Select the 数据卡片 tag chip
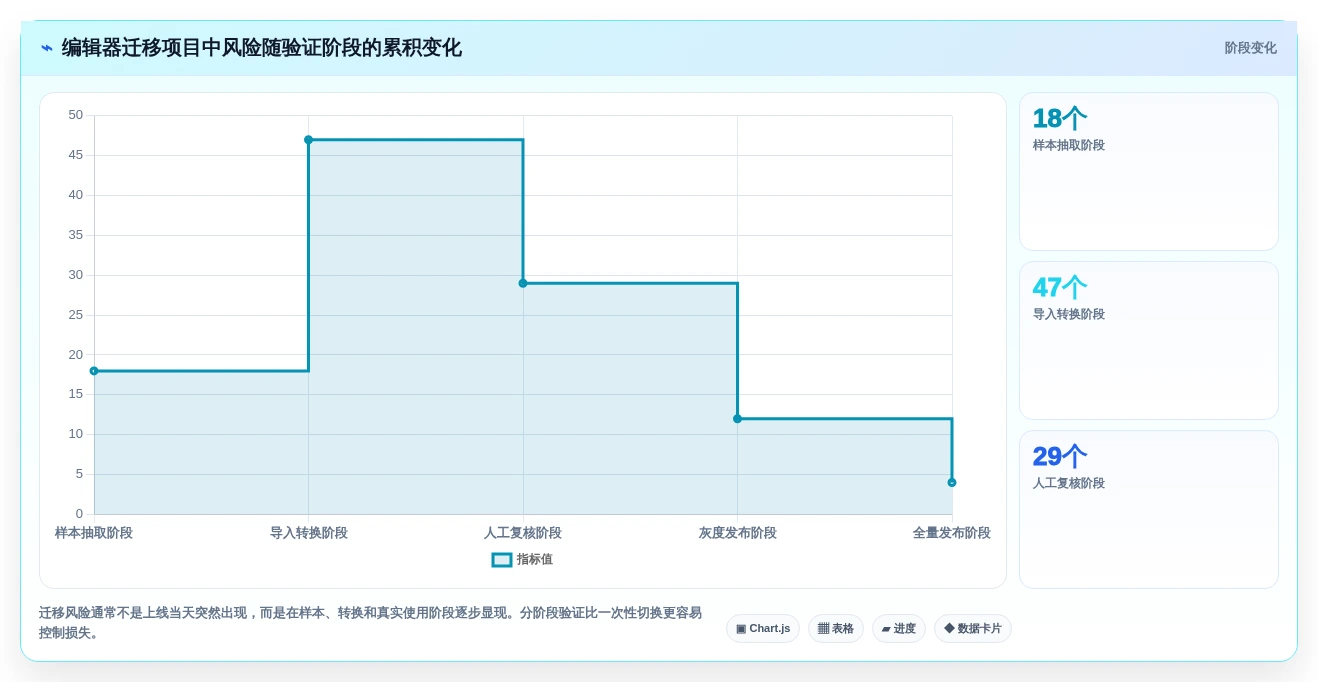The image size is (1318, 682). click(973, 628)
